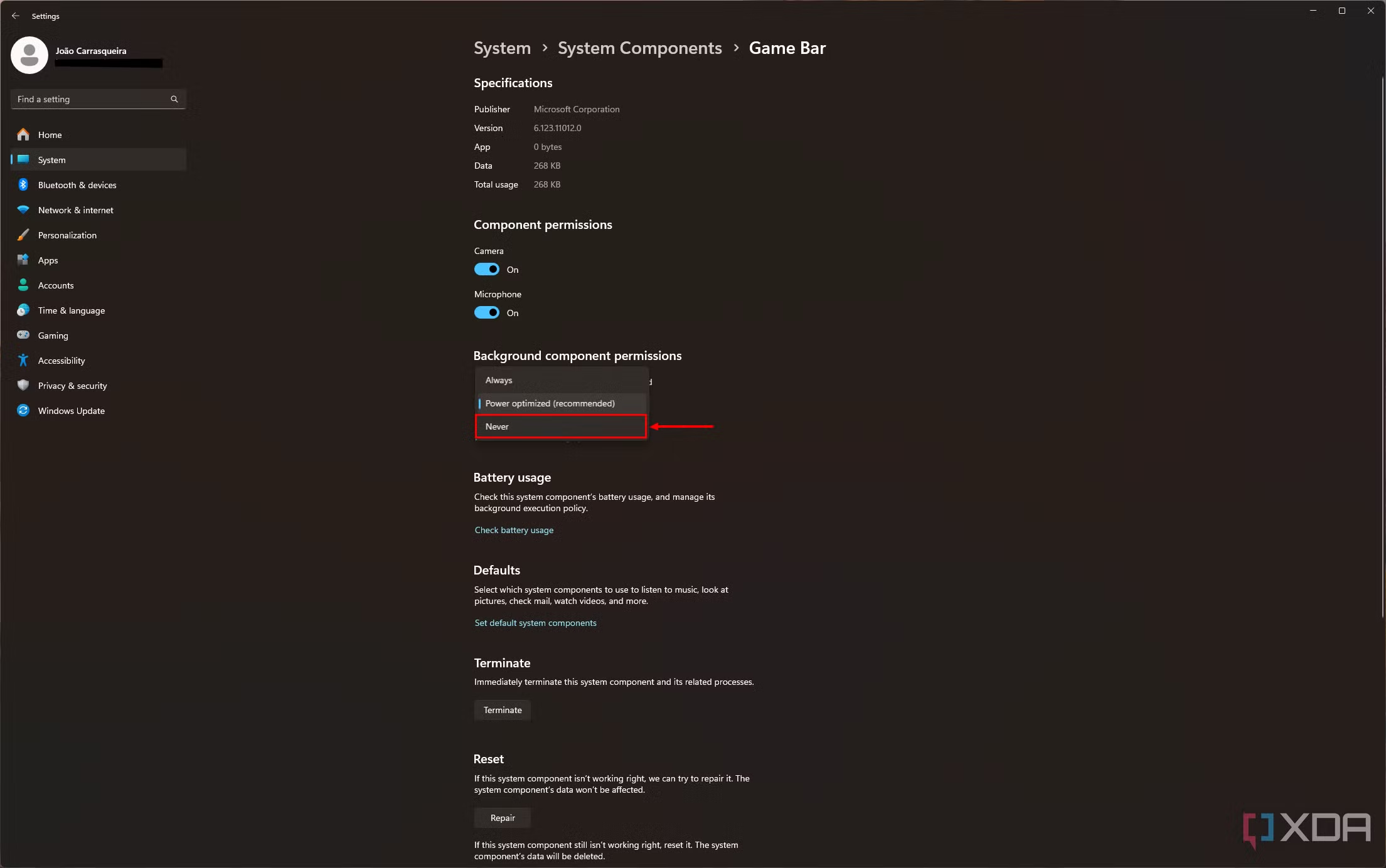Click the Gaming controller icon
1386x868 pixels.
tap(23, 335)
